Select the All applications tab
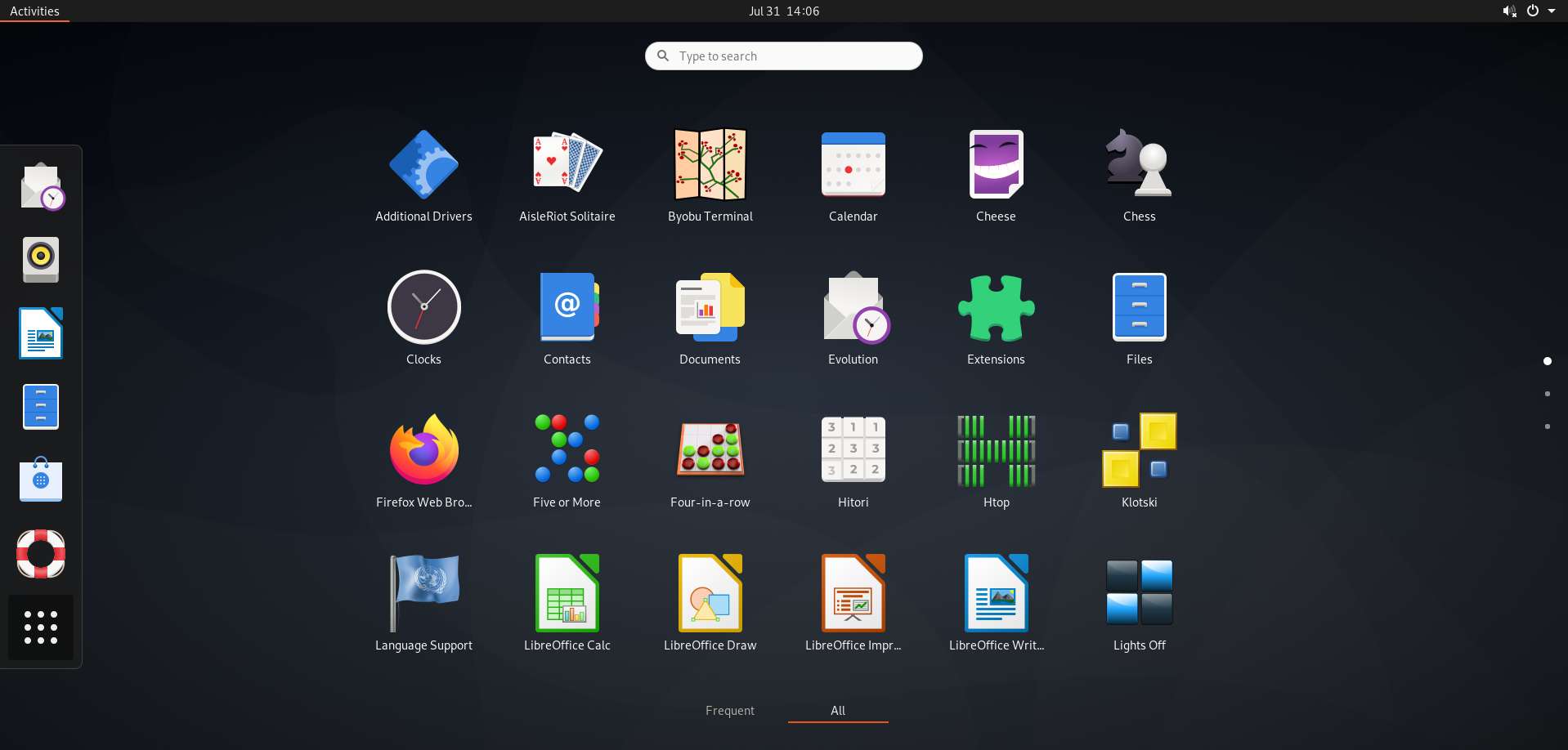This screenshot has height=750, width=1568. (837, 710)
